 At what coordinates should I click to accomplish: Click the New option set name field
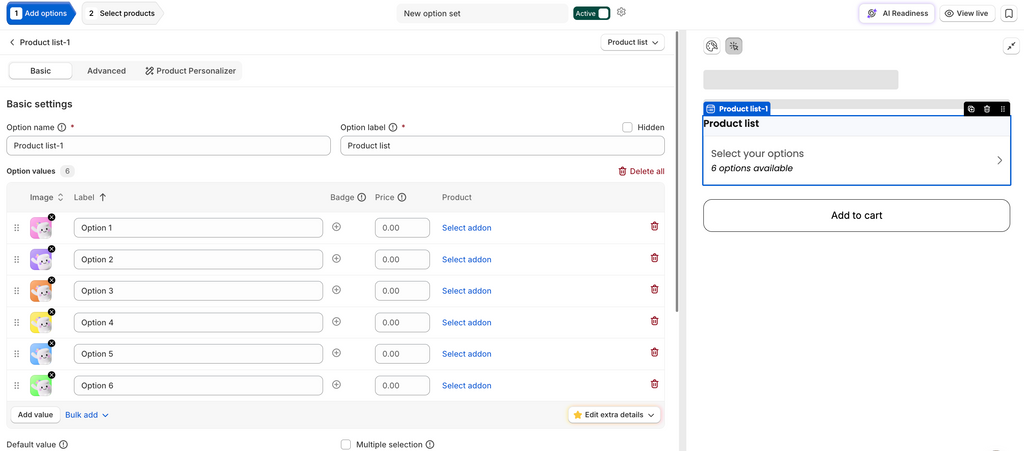[x=483, y=13]
